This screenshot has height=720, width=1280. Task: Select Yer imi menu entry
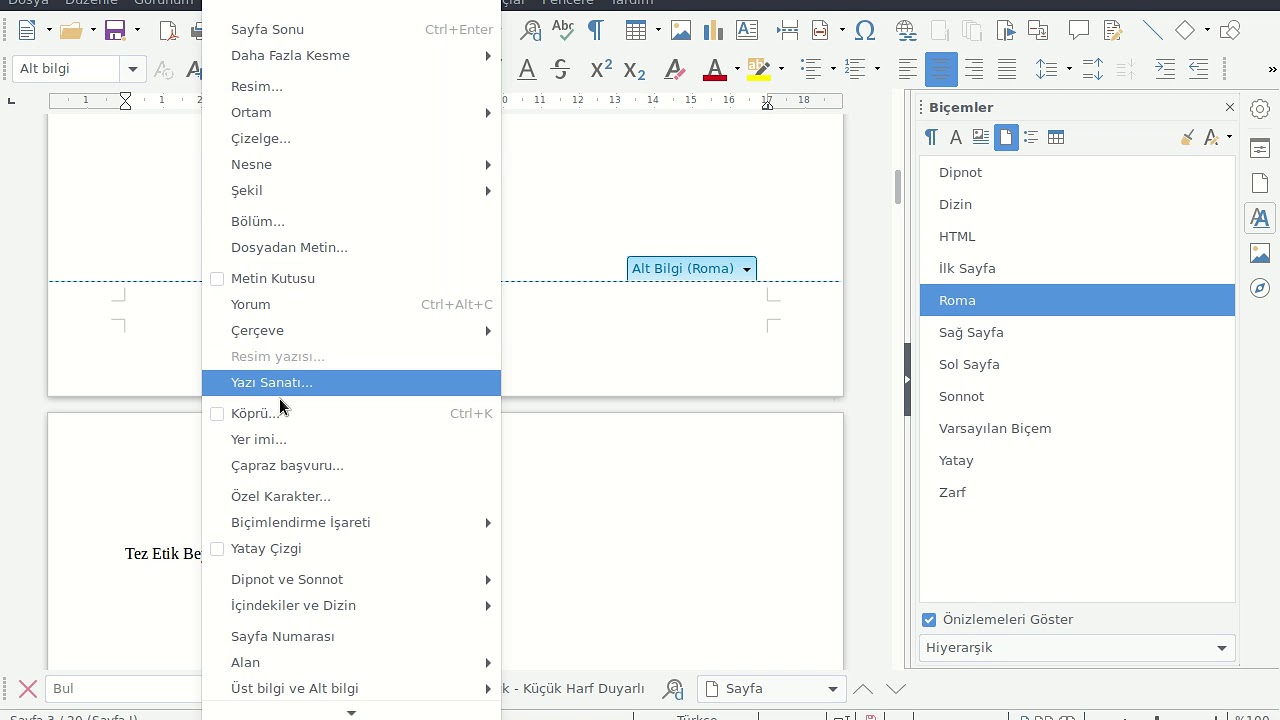click(x=351, y=439)
